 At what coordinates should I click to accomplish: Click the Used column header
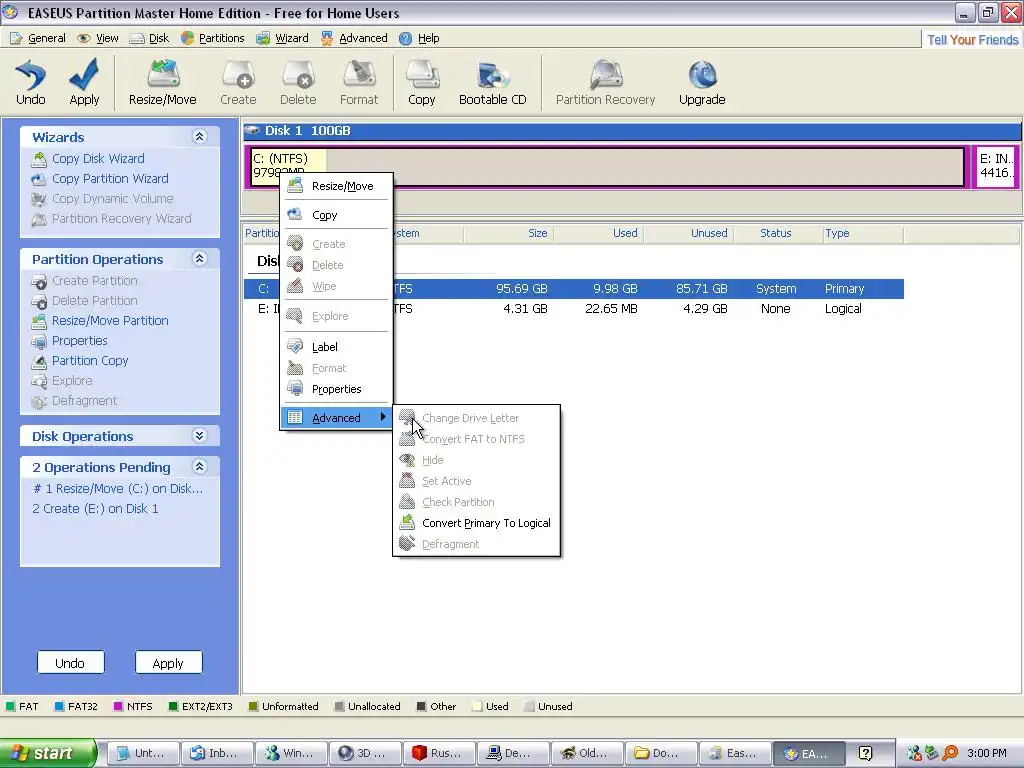coord(598,233)
